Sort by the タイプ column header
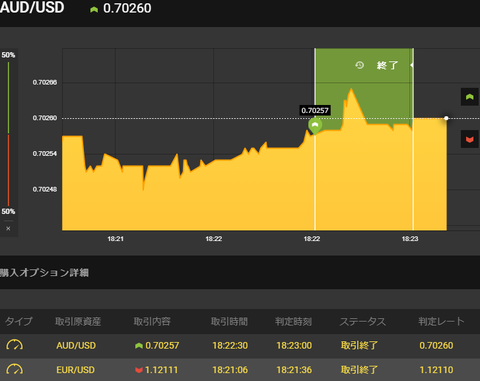The width and height of the screenshot is (480, 381). pyautogui.click(x=19, y=321)
